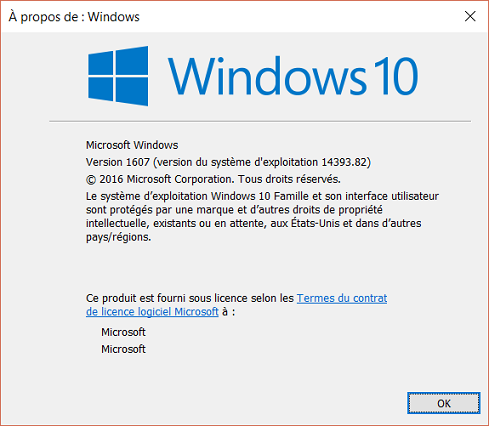Select the Microsoft Windows label
This screenshot has width=489, height=426.
[132, 145]
